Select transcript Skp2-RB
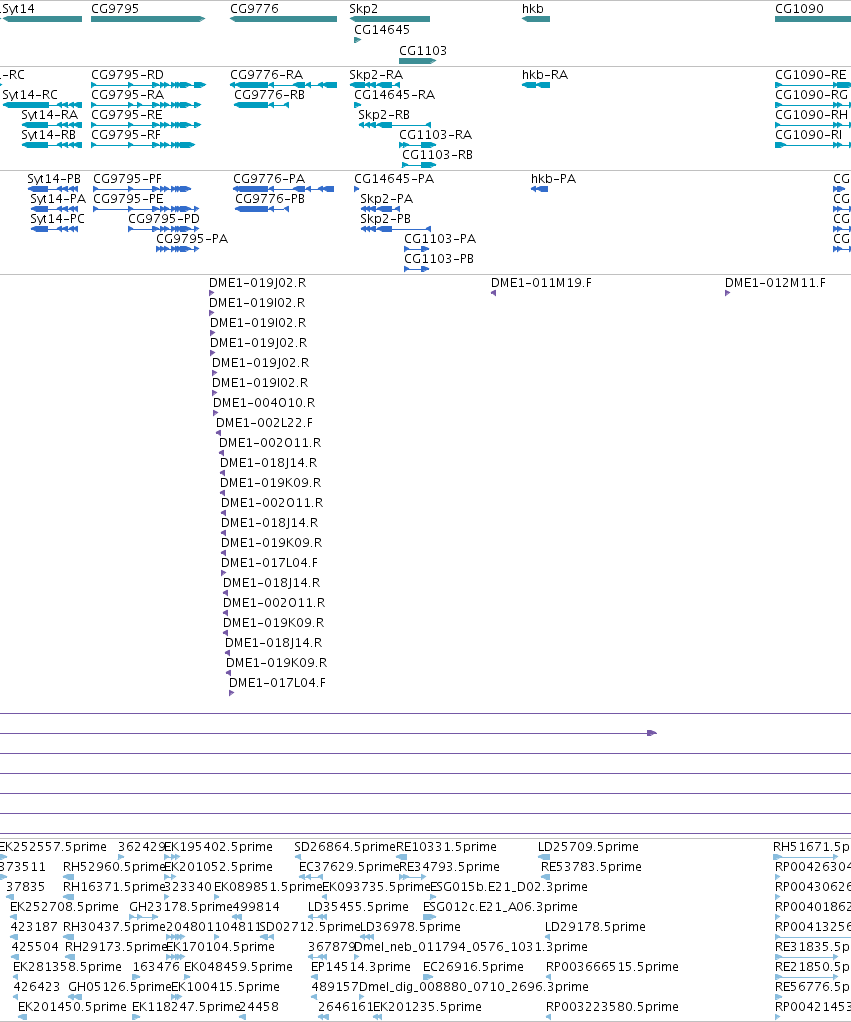This screenshot has height=1022, width=851. coord(384,115)
